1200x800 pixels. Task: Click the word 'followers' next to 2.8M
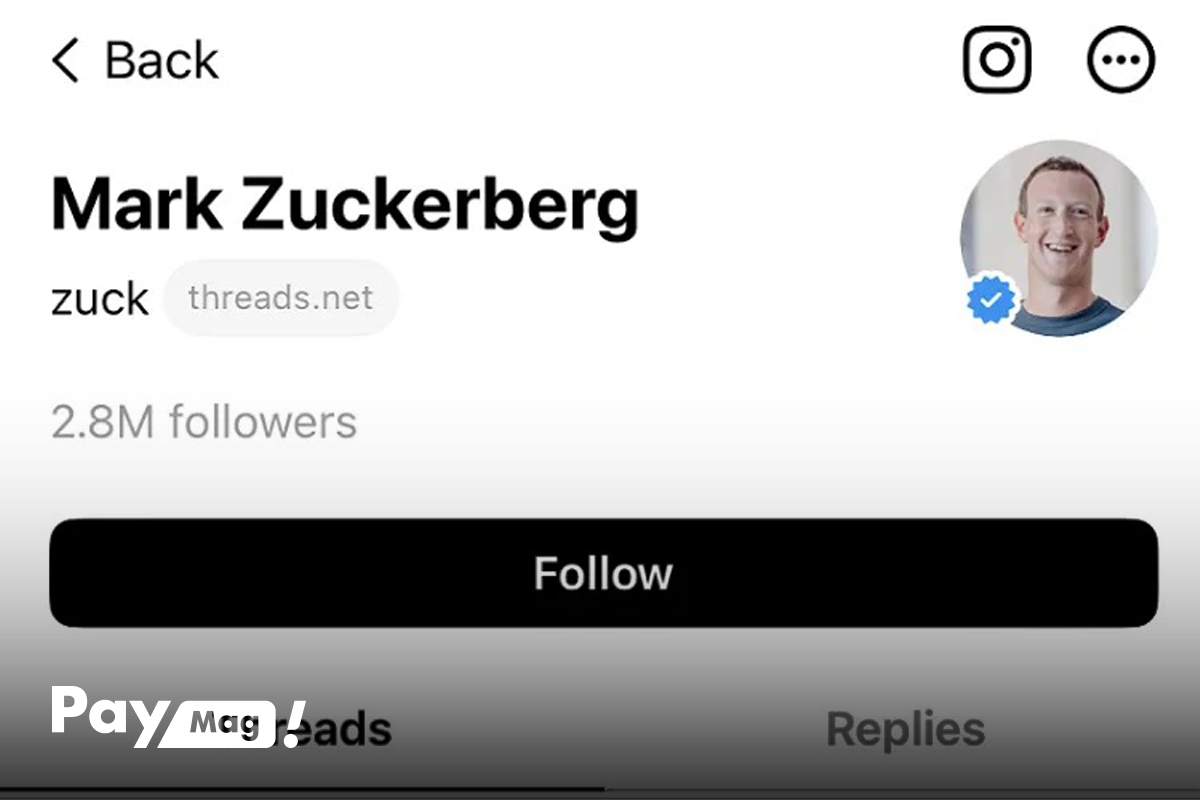(x=263, y=422)
